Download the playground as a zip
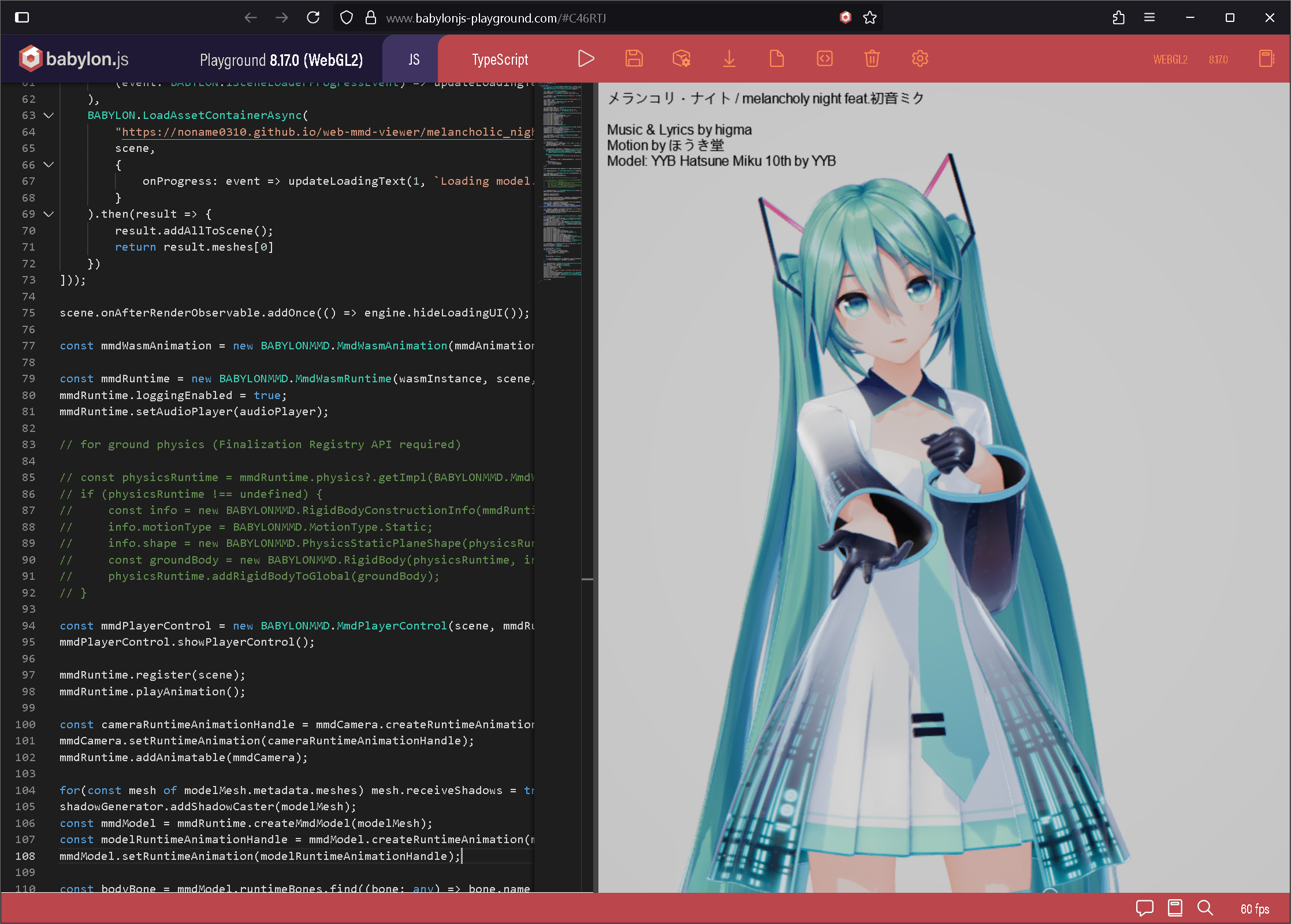The height and width of the screenshot is (924, 1291). point(730,58)
